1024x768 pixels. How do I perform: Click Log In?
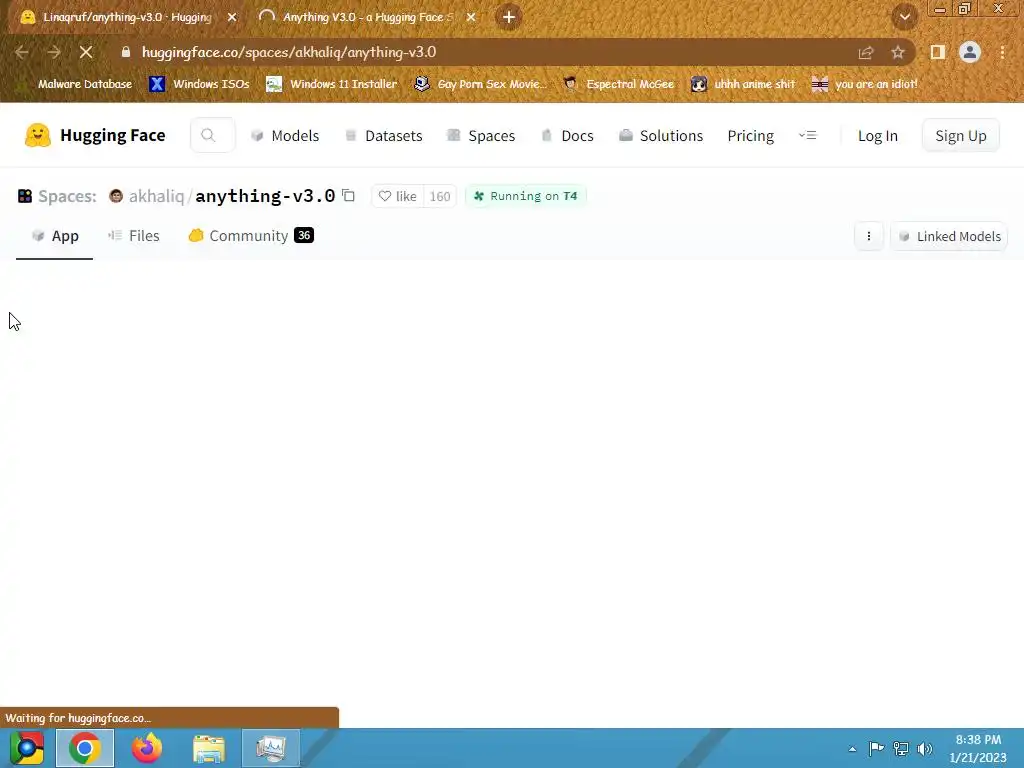(x=878, y=136)
